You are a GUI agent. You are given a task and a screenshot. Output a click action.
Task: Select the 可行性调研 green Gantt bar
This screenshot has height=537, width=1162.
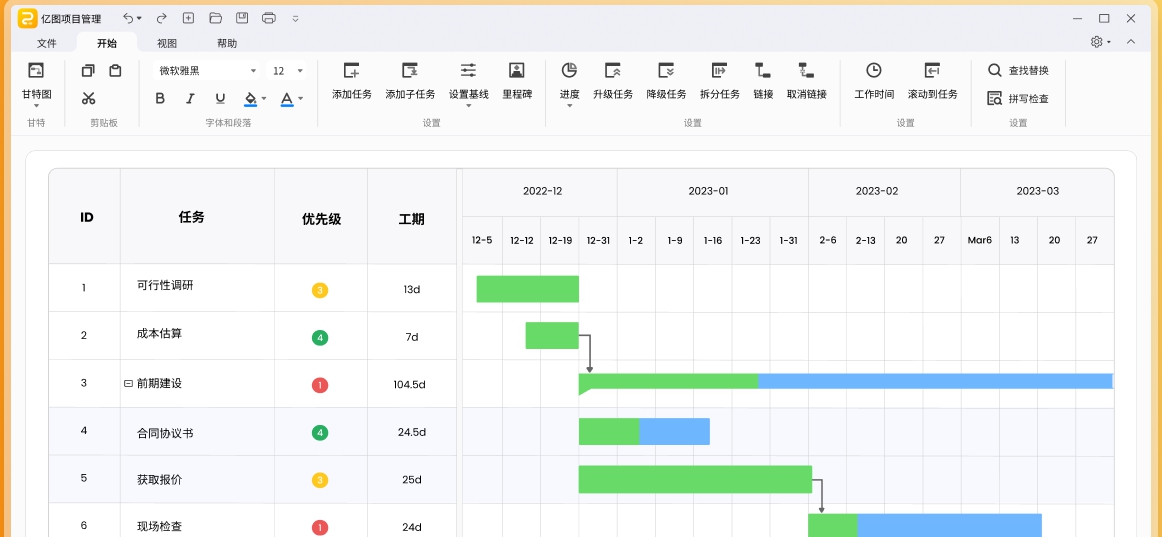528,289
